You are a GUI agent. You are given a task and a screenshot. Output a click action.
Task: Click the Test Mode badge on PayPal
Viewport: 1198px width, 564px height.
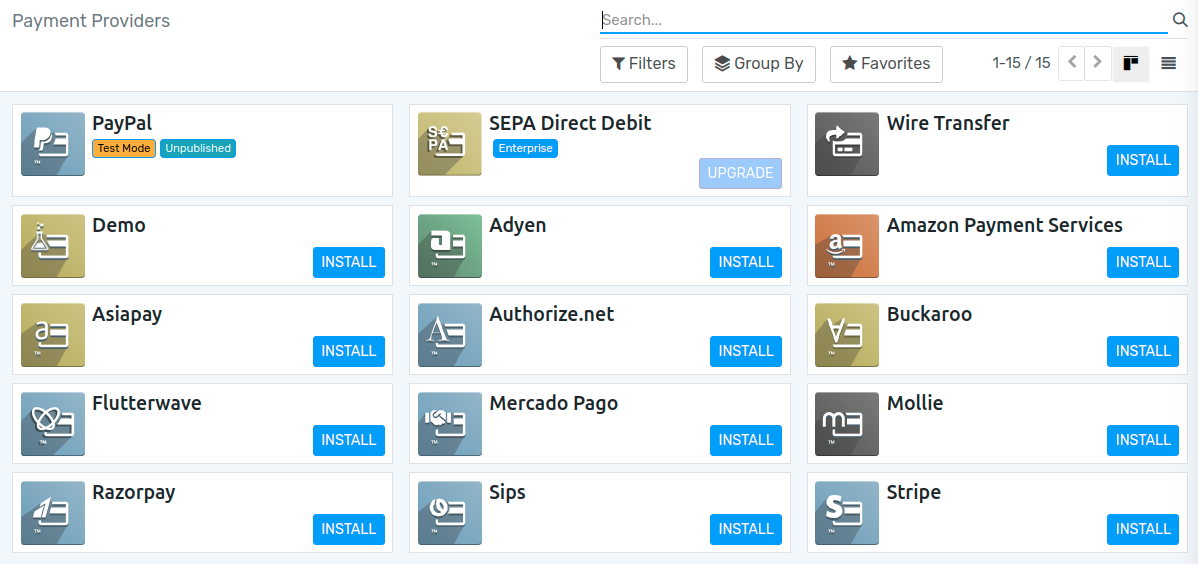click(125, 148)
